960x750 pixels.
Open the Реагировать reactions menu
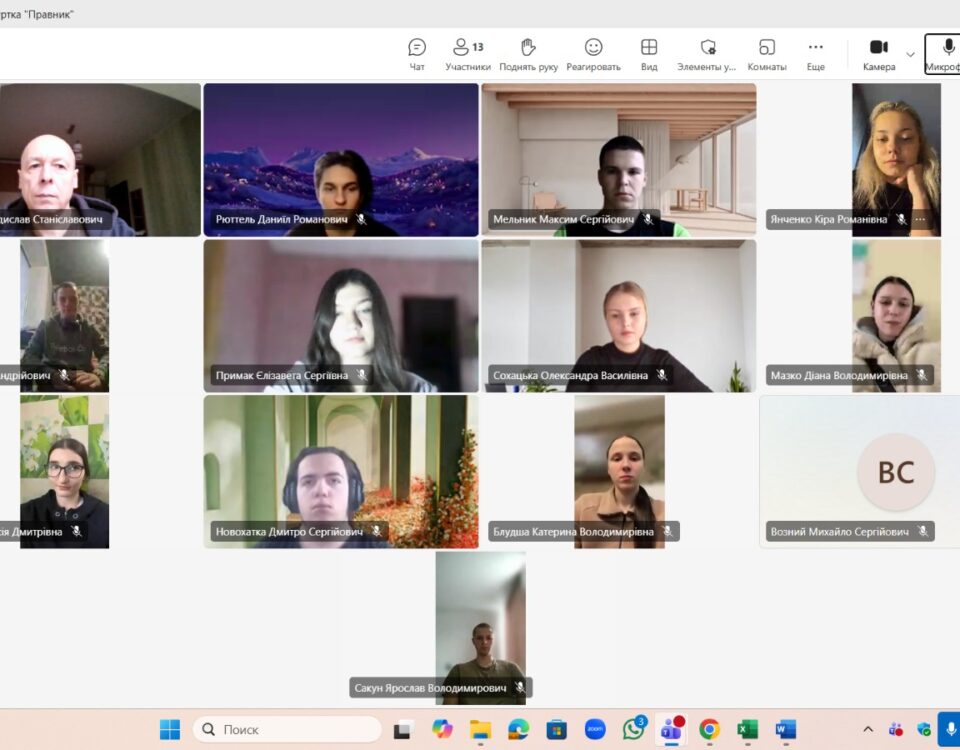593,54
